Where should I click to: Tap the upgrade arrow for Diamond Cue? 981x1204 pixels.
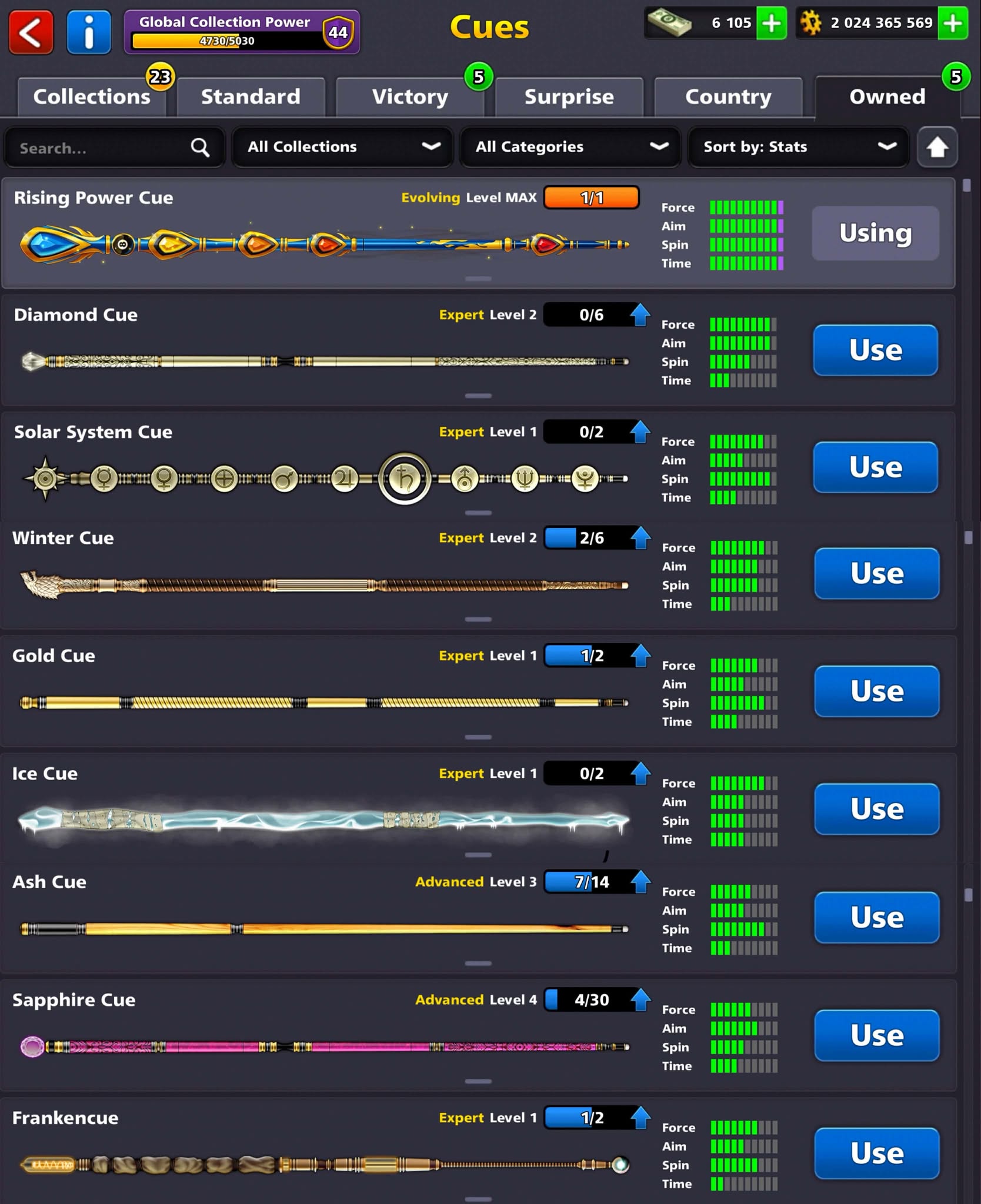tap(640, 315)
